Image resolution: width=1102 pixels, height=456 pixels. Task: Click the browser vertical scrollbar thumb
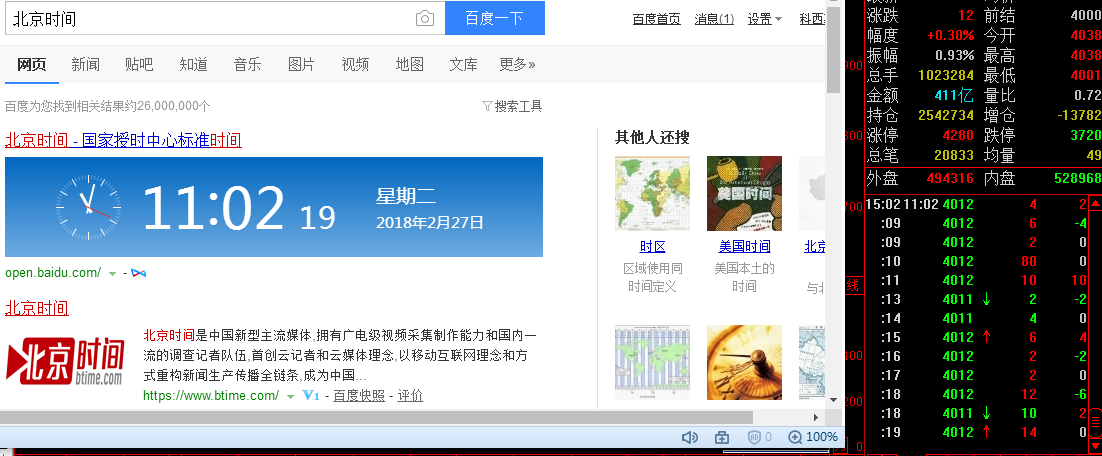[834, 49]
